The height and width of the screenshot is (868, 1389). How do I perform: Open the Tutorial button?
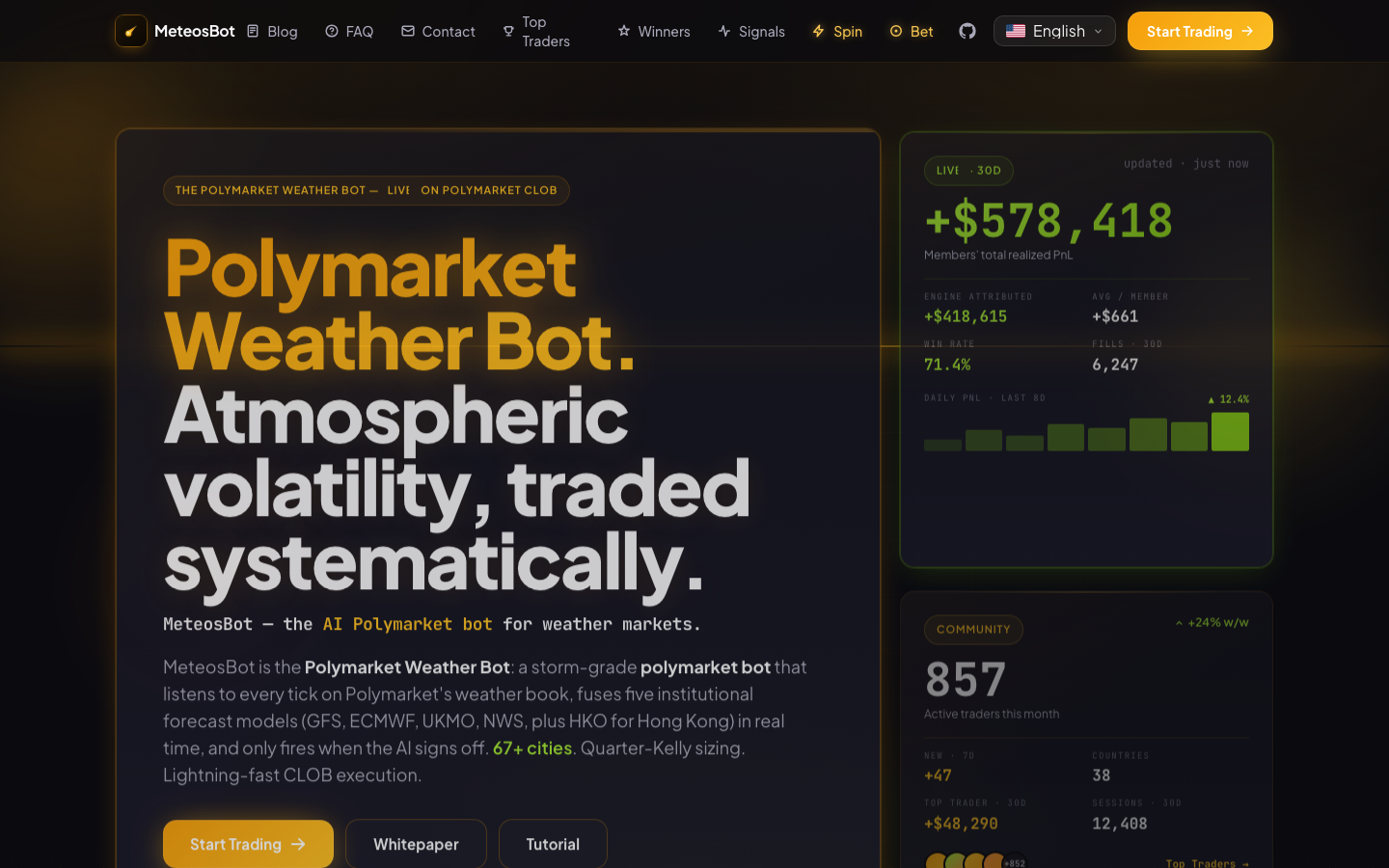553,844
